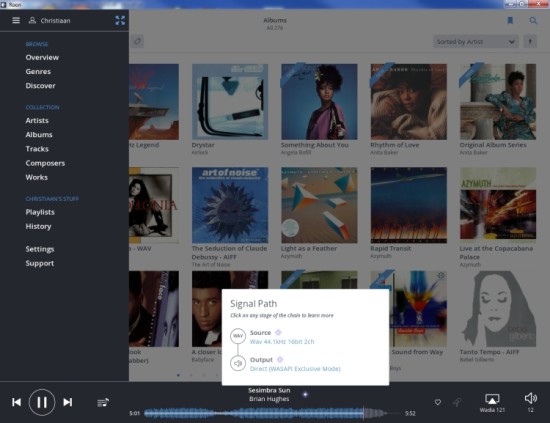Open the Sorted by Artist dropdown

pos(476,42)
